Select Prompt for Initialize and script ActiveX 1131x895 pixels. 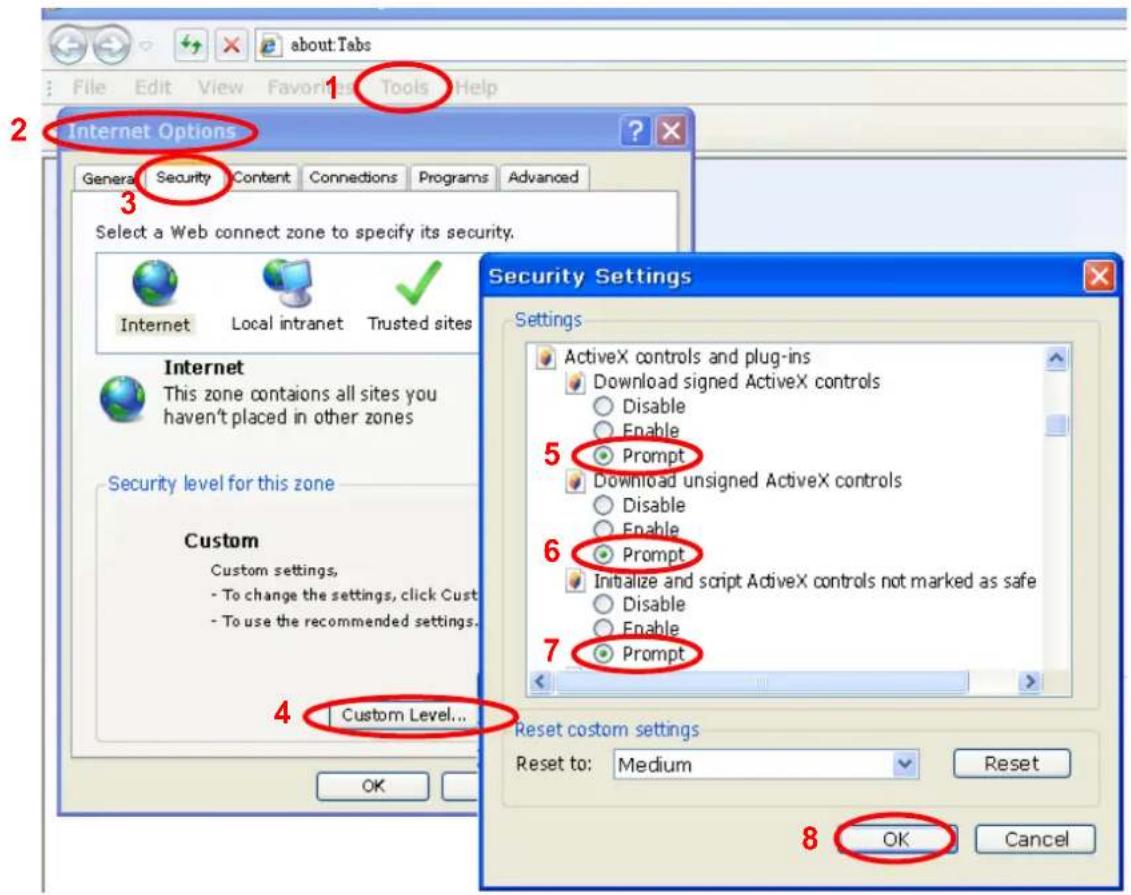click(603, 654)
